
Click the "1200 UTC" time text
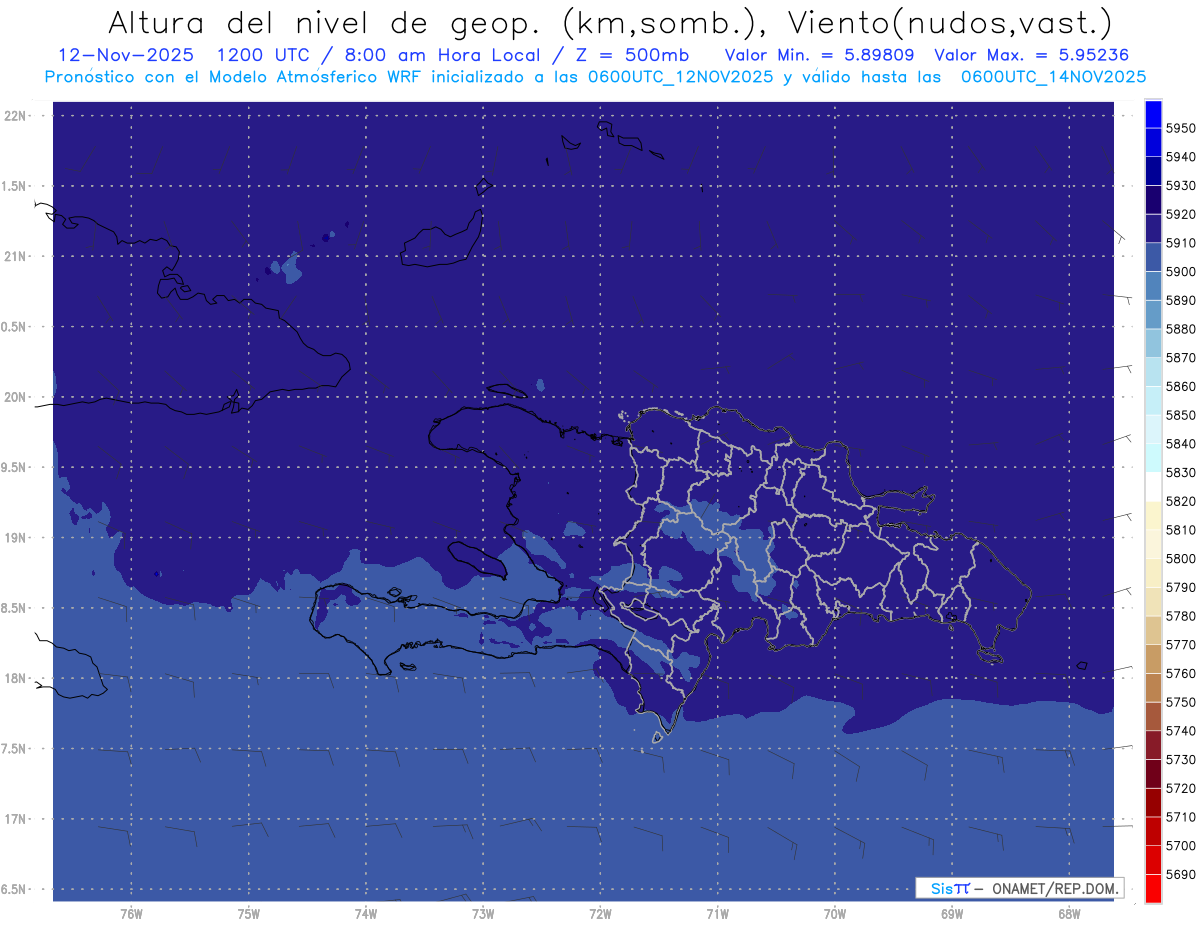pos(274,55)
